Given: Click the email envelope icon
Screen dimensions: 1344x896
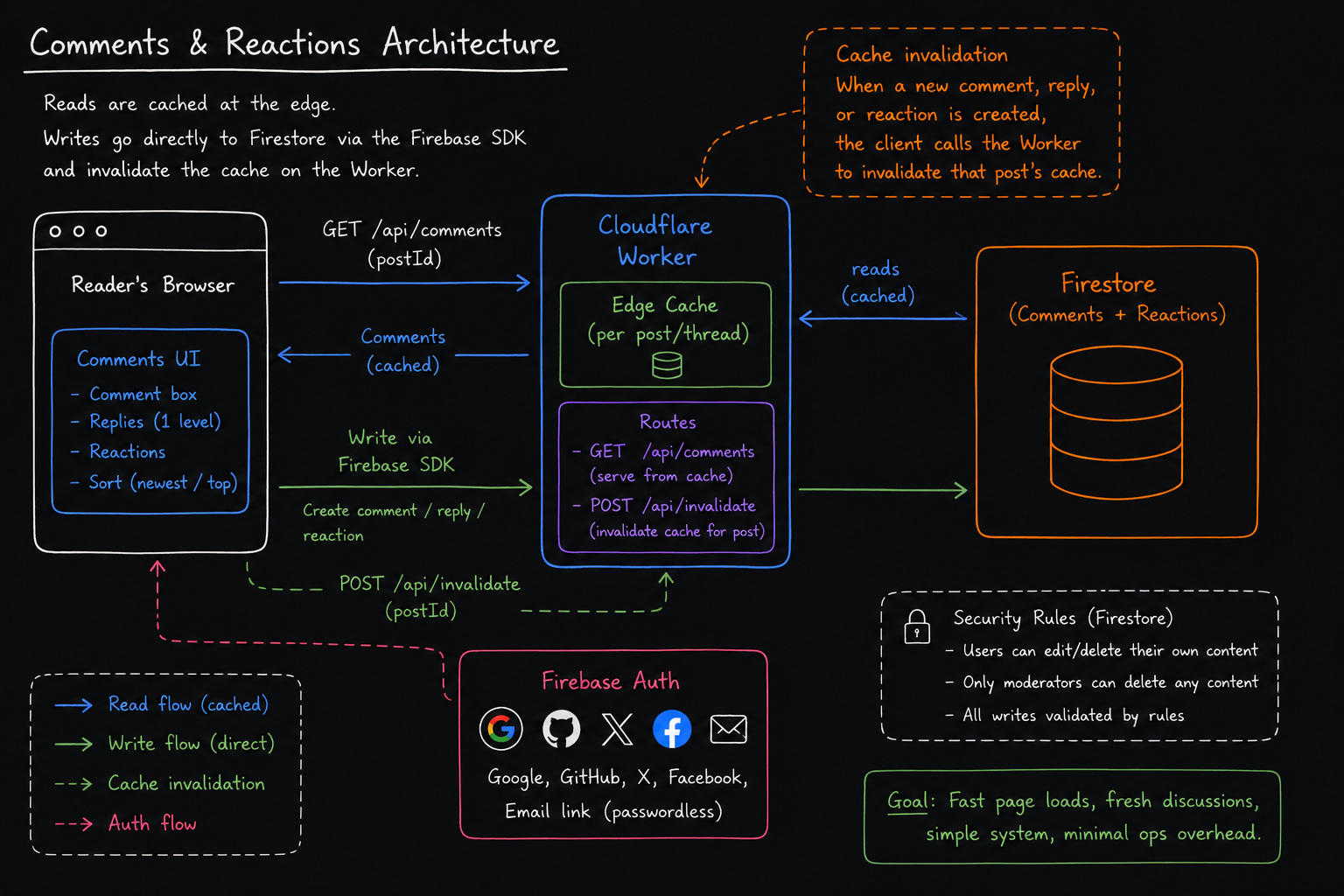Looking at the screenshot, I should point(728,729).
